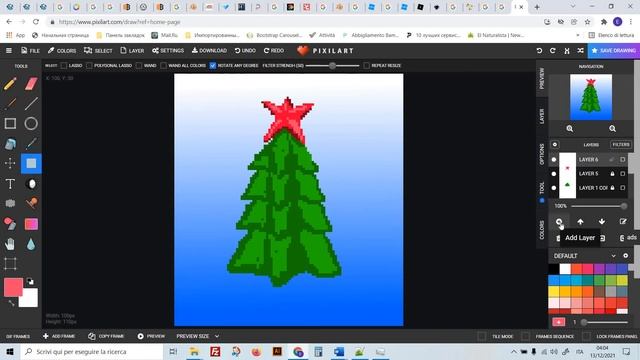640x360 pixels.
Task: Click the highlighted Select tool
Action: click(31, 163)
